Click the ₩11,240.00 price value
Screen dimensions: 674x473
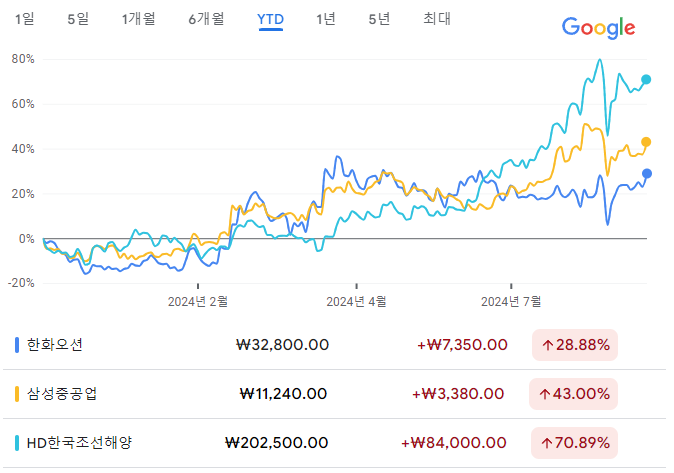click(283, 394)
